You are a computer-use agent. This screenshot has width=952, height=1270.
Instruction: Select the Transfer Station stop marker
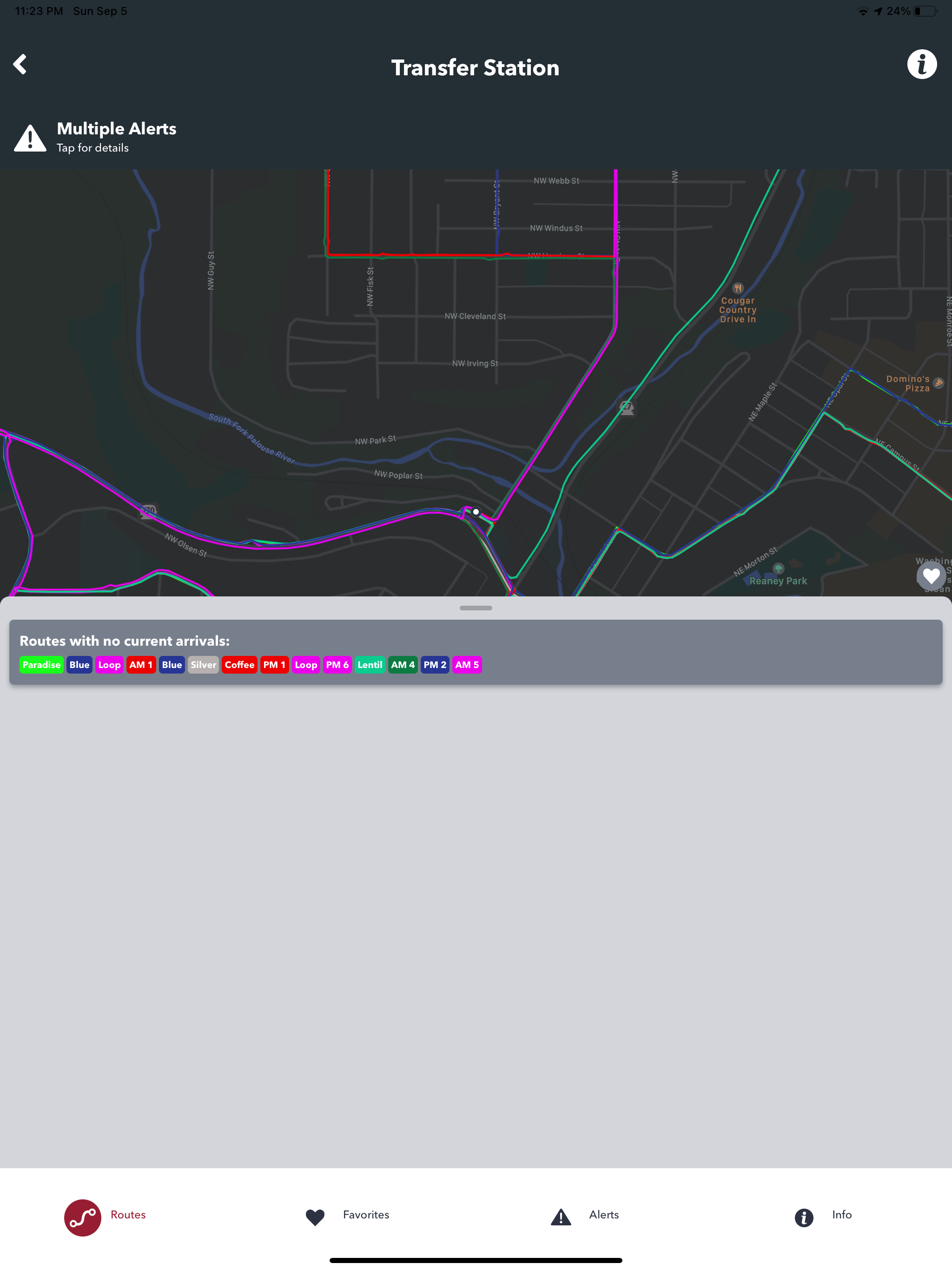[476, 511]
